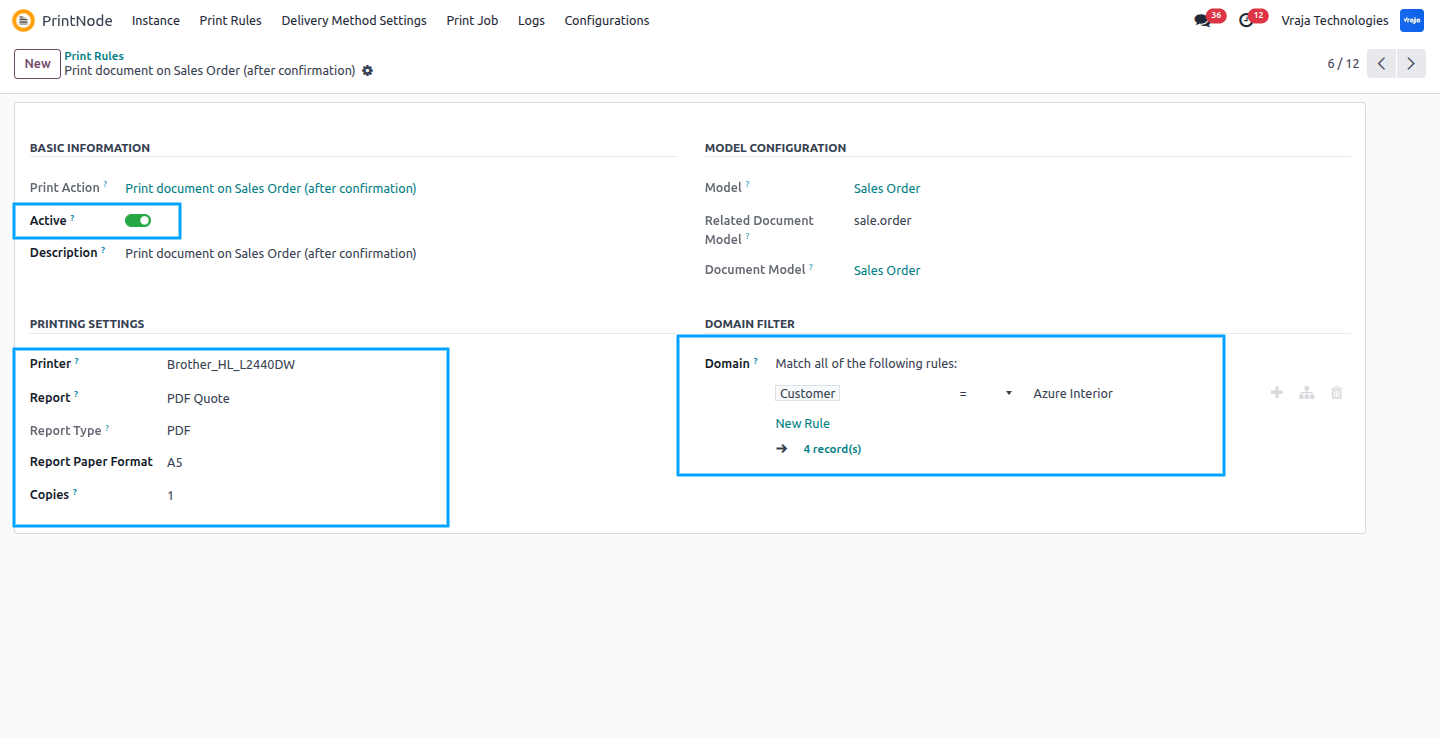Open the gear actions menu beside the title
Viewport: 1440px width, 738px height.
point(367,71)
